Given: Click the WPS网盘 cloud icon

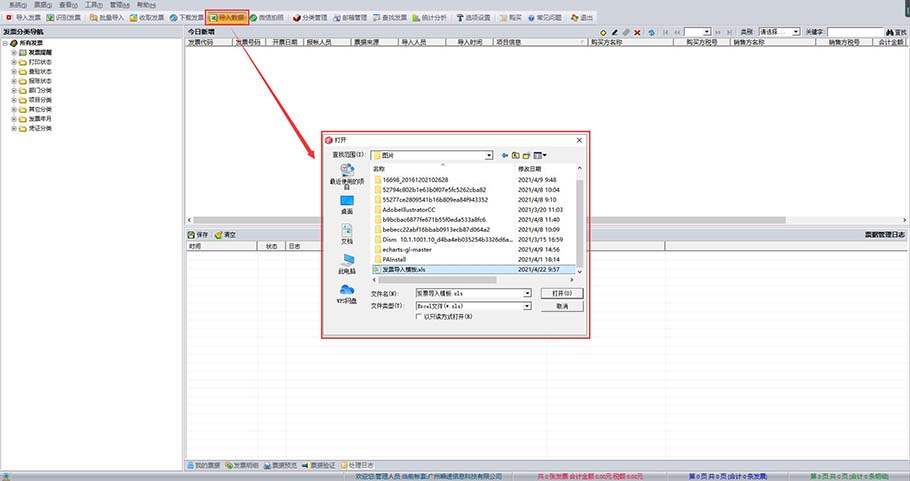Looking at the screenshot, I should coord(347,291).
